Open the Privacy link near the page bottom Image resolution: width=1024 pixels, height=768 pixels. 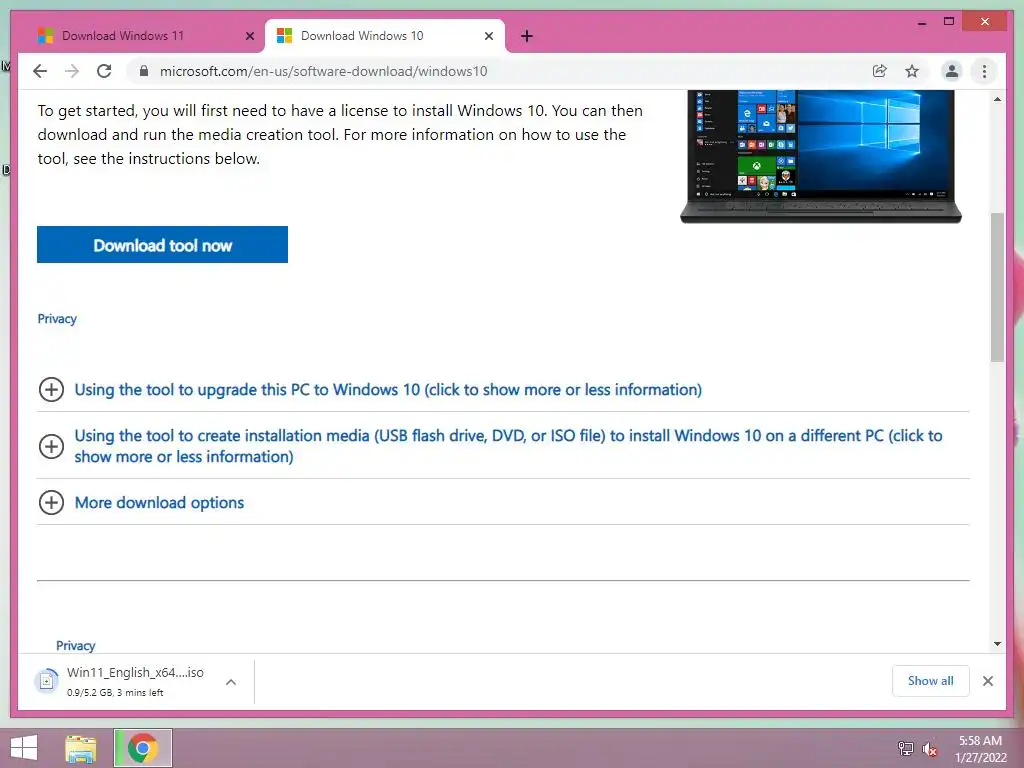tap(76, 645)
